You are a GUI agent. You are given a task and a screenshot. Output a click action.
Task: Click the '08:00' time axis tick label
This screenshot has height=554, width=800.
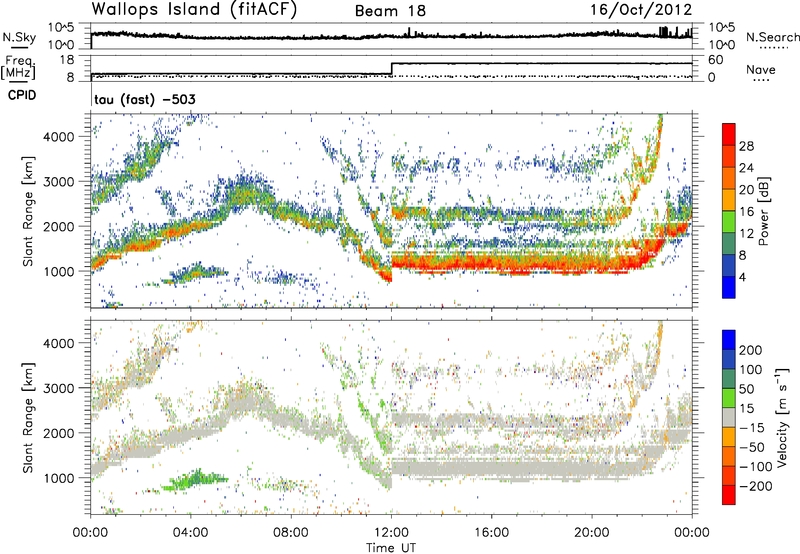pos(291,533)
